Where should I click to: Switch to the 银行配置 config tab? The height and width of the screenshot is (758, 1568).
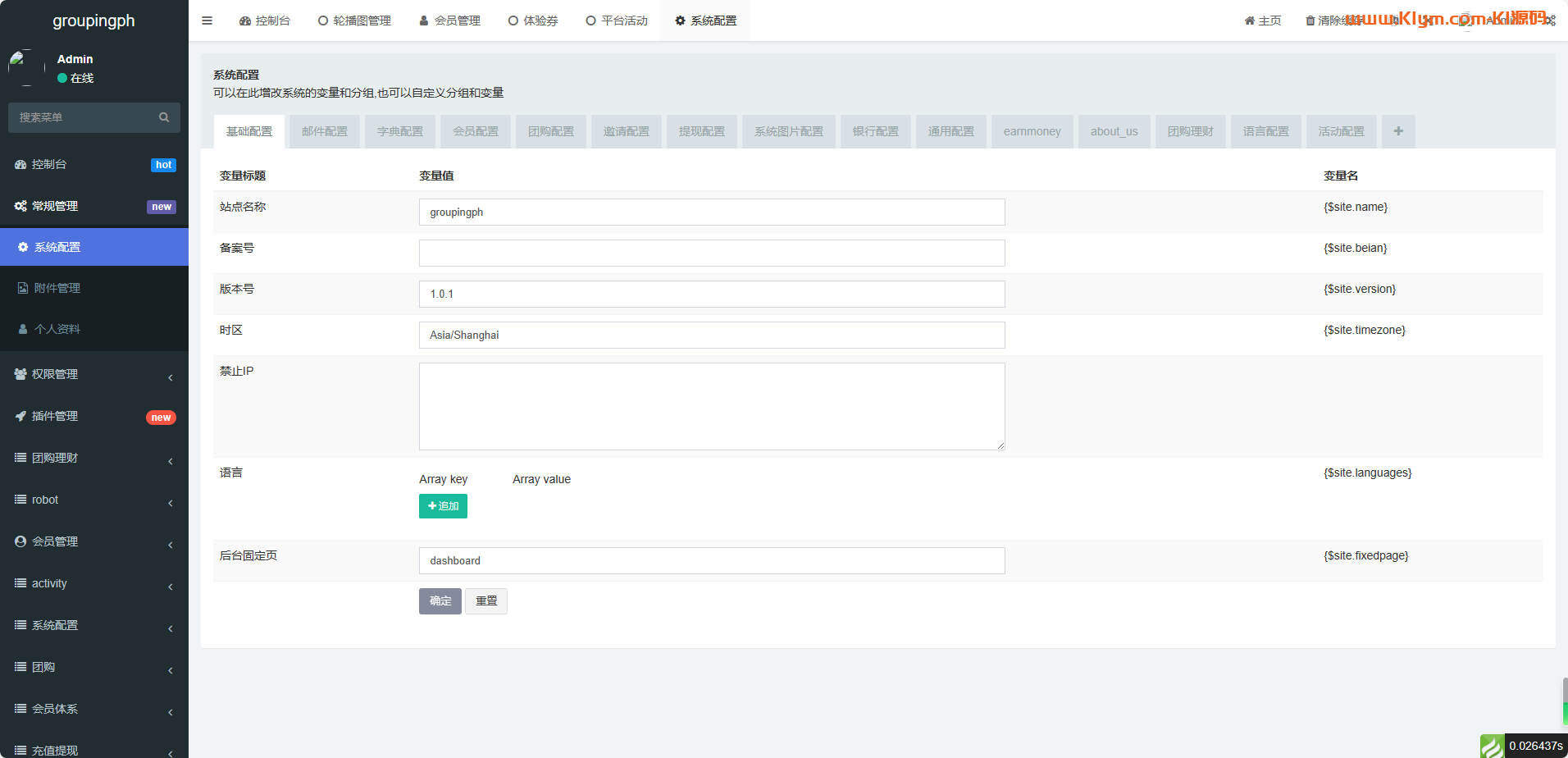[876, 131]
